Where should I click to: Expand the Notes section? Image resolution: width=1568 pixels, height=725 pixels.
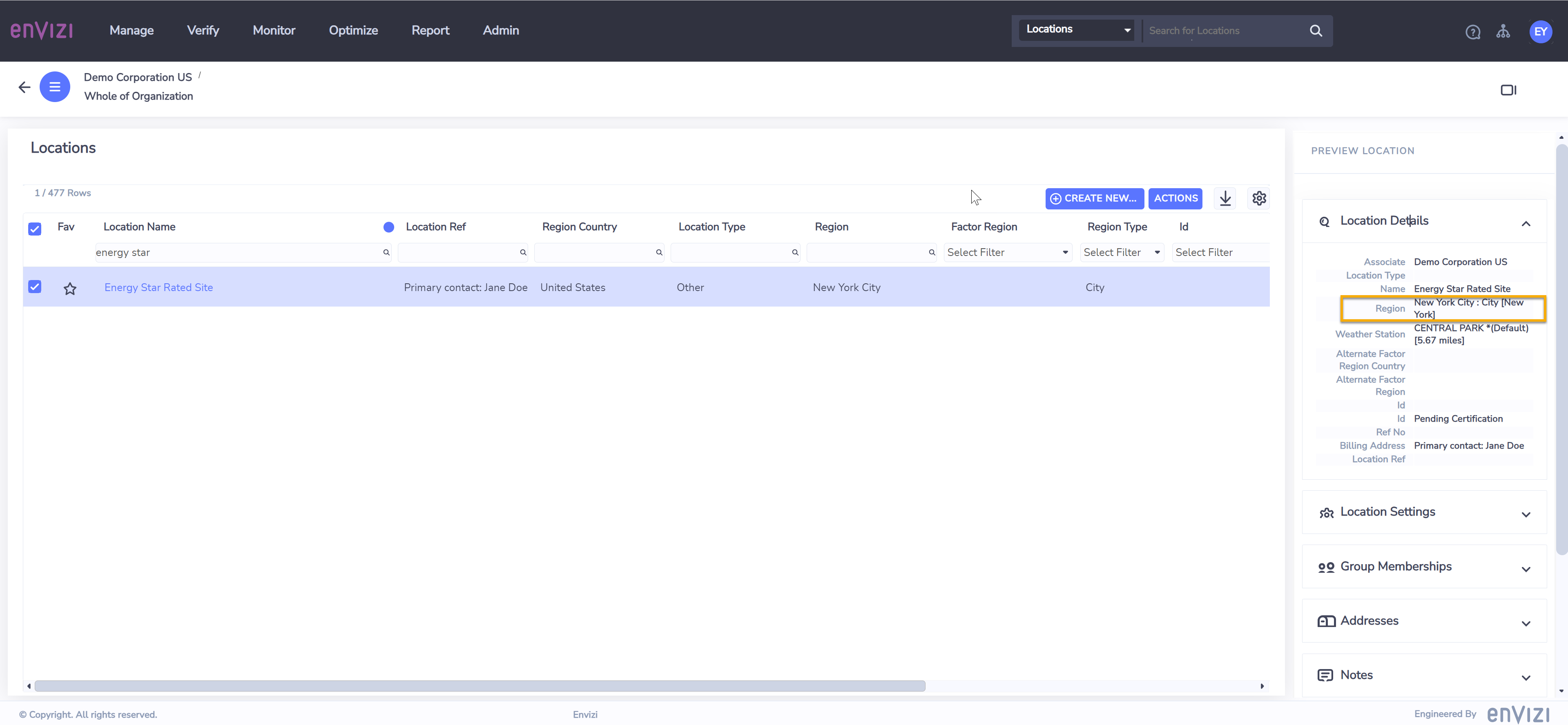1526,678
